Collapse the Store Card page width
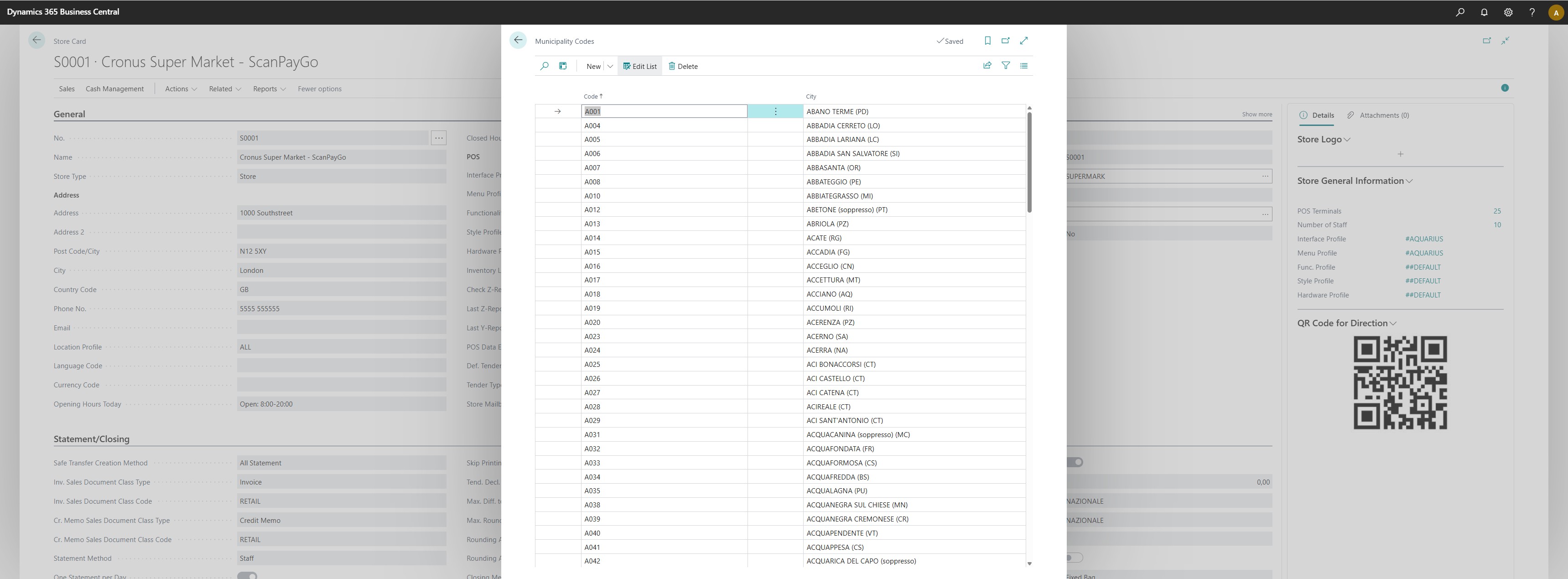The height and width of the screenshot is (579, 1568). tap(1505, 41)
